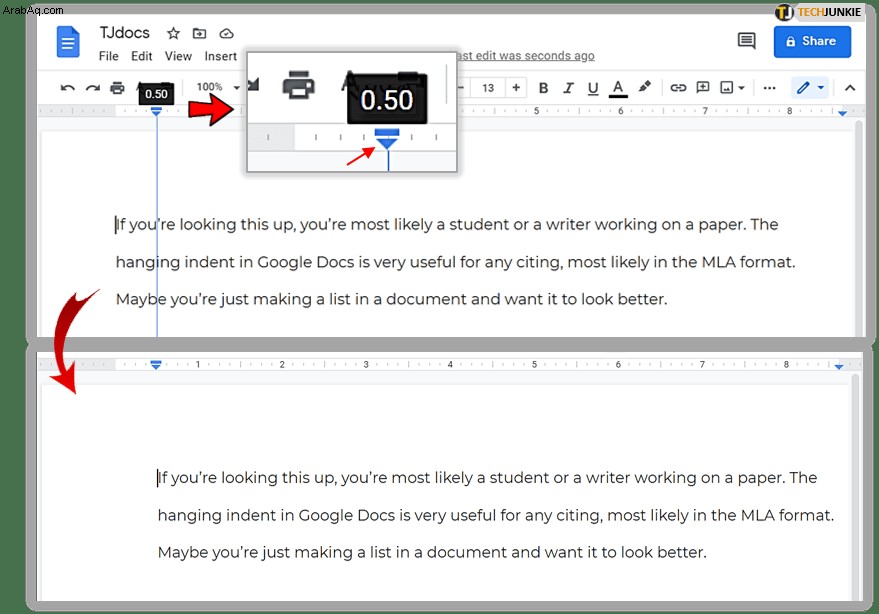The height and width of the screenshot is (614, 879).
Task: Star the TJdocs document
Action: click(173, 34)
